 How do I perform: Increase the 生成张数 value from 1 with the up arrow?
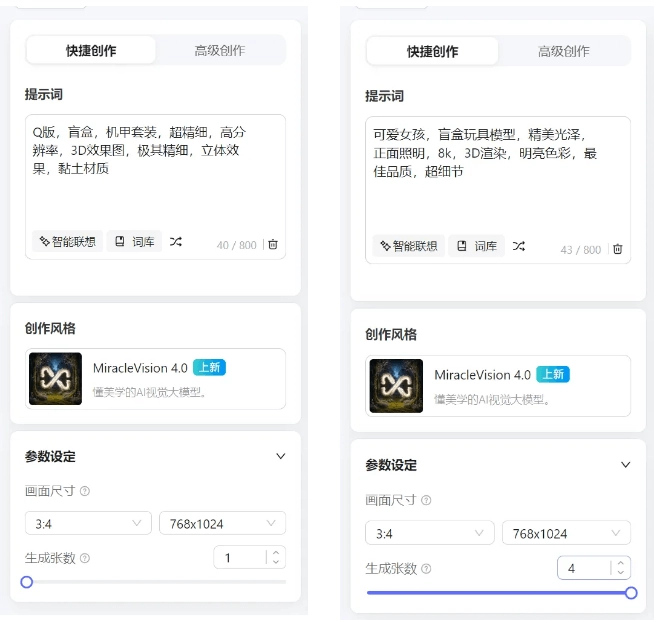coord(277,553)
